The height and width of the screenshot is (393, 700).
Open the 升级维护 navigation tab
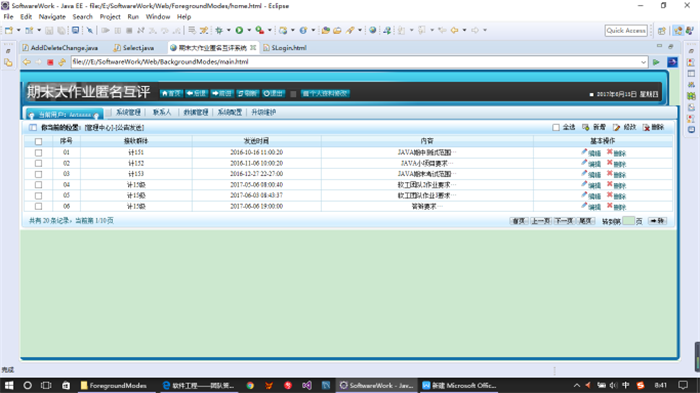(263, 112)
